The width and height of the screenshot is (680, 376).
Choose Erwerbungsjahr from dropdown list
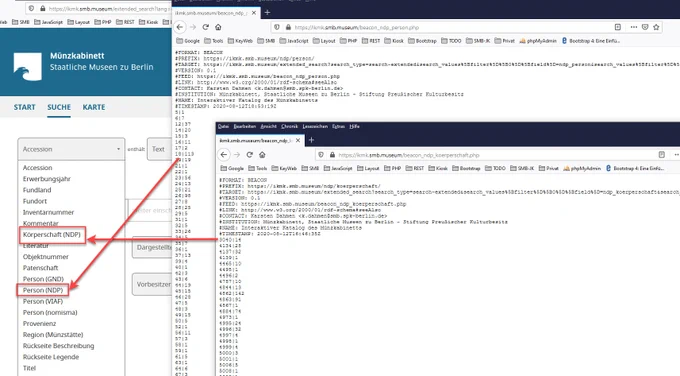click(46, 179)
